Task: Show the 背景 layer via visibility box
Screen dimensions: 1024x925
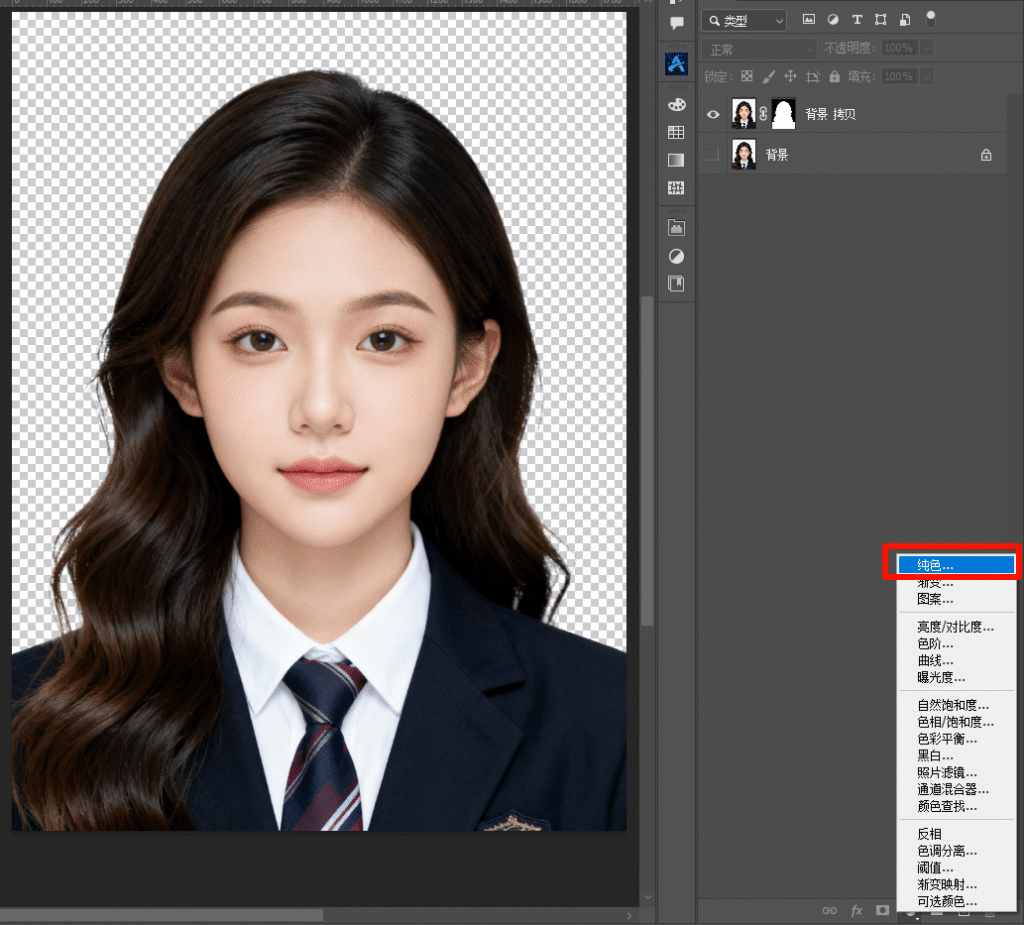Action: point(713,155)
